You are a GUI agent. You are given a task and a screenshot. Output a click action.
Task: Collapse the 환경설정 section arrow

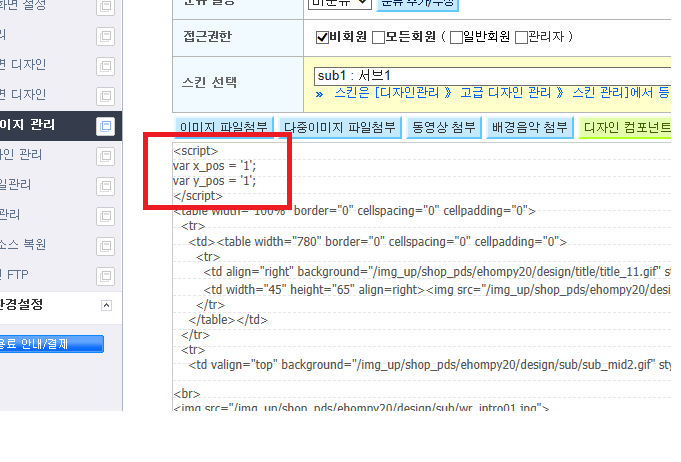tap(106, 306)
